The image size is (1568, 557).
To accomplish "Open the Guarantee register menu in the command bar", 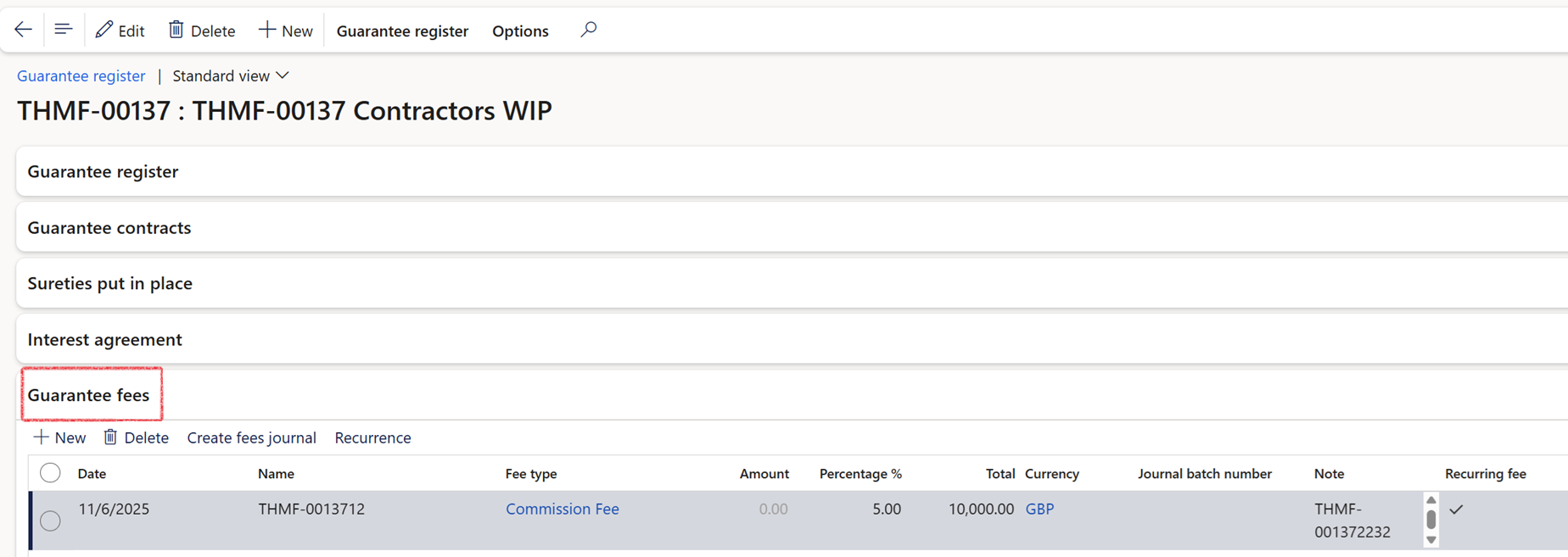I will 402,31.
